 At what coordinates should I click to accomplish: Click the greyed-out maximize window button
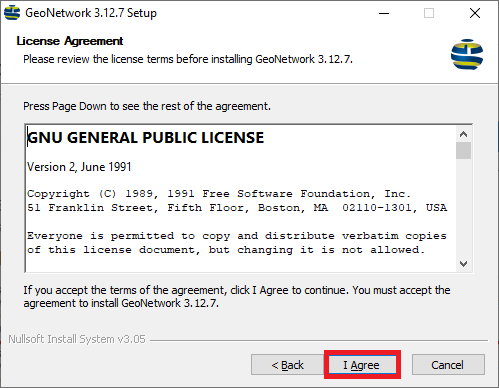429,13
